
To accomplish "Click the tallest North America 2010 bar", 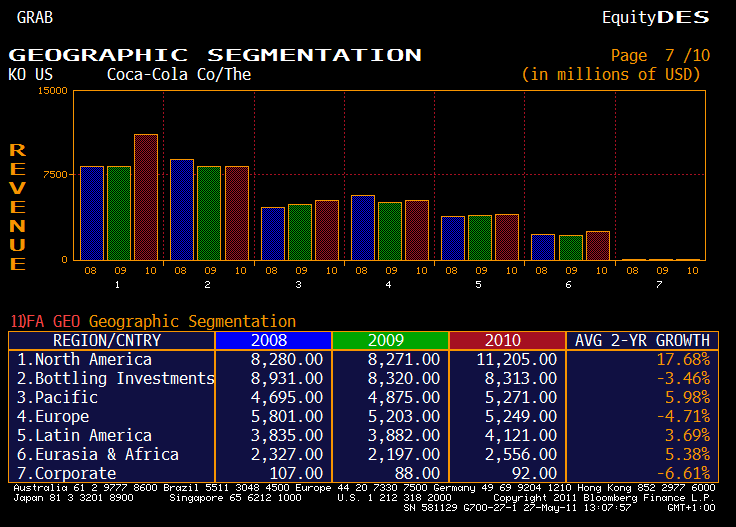I will pos(146,197).
